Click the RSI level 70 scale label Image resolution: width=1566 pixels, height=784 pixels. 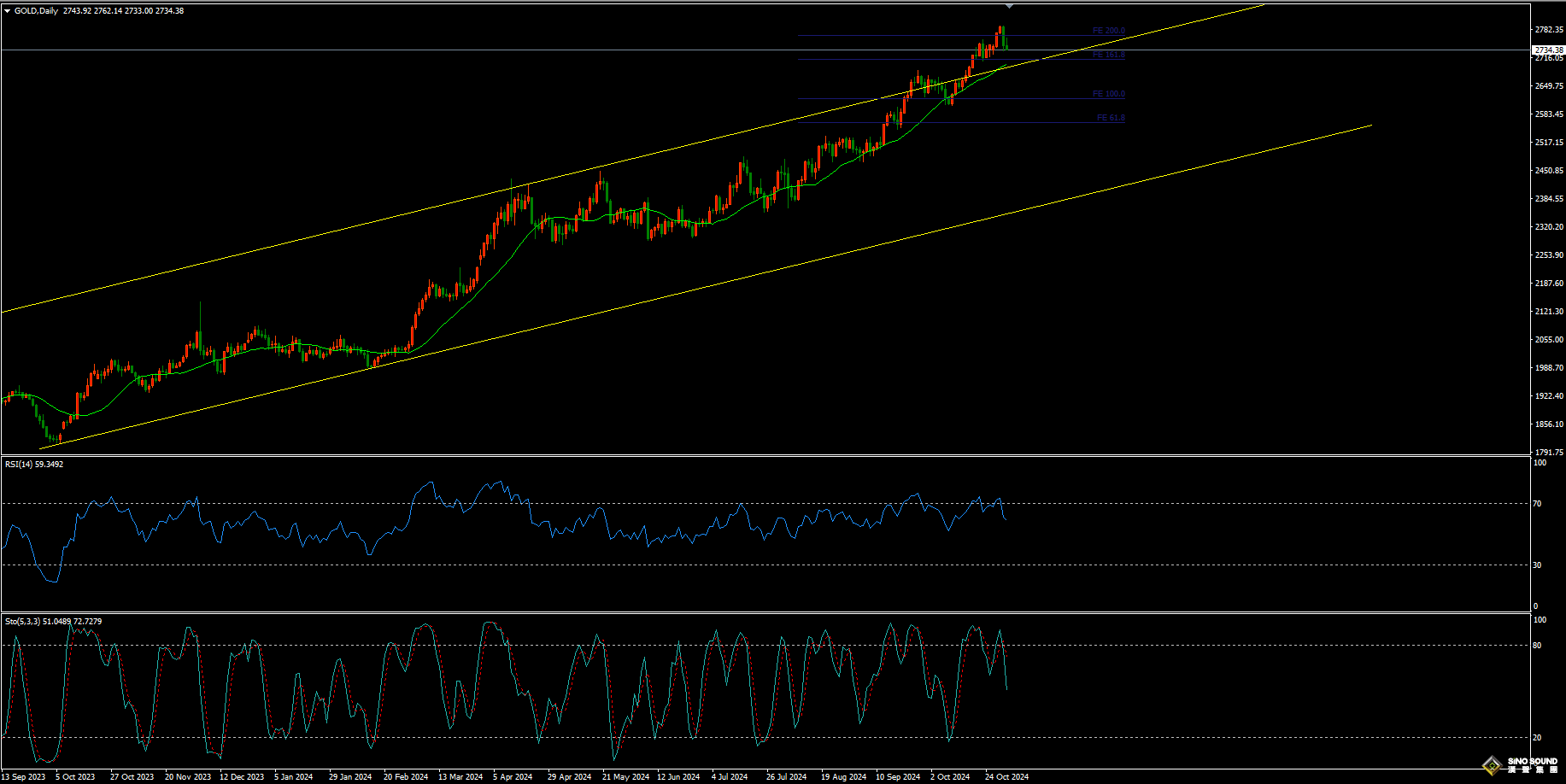[1537, 504]
